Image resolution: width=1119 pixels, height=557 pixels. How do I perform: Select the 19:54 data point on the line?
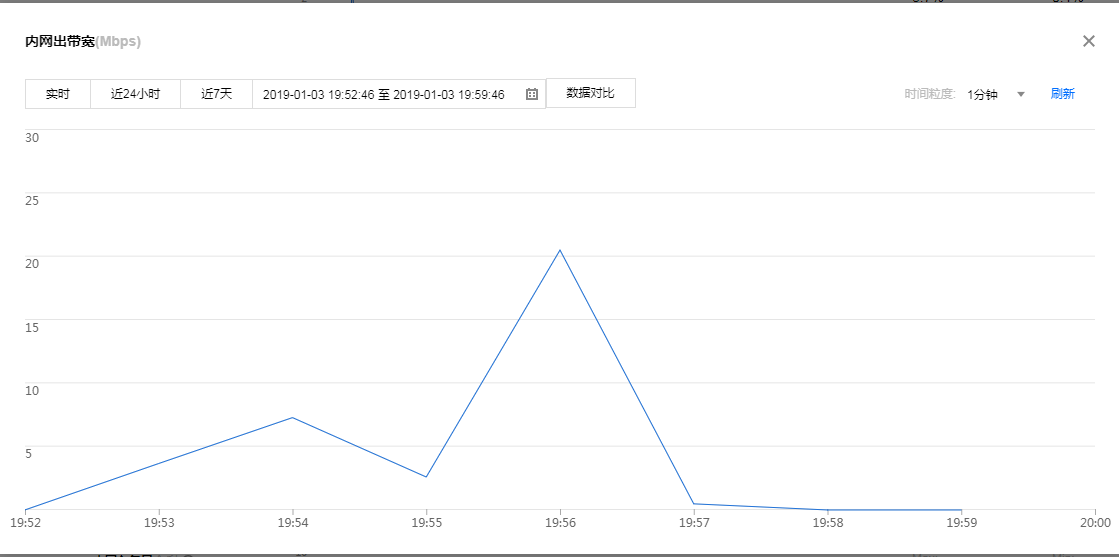tap(292, 417)
